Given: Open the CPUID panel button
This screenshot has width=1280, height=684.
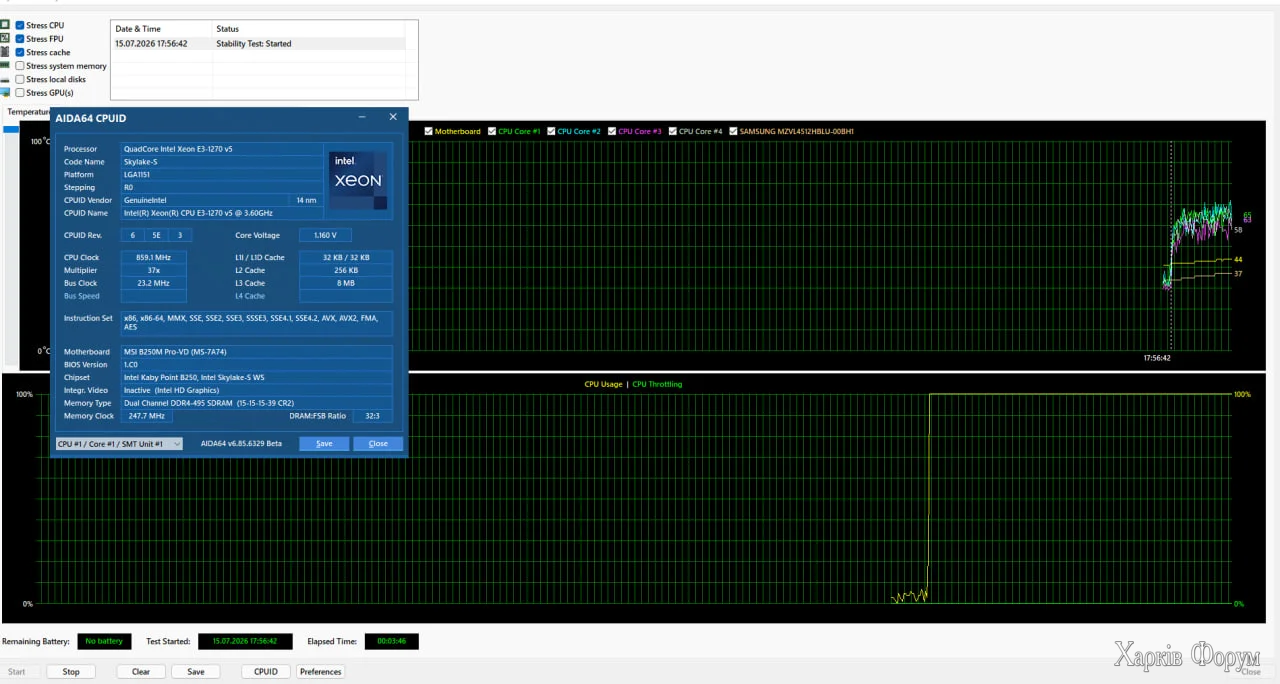Looking at the screenshot, I should [266, 671].
